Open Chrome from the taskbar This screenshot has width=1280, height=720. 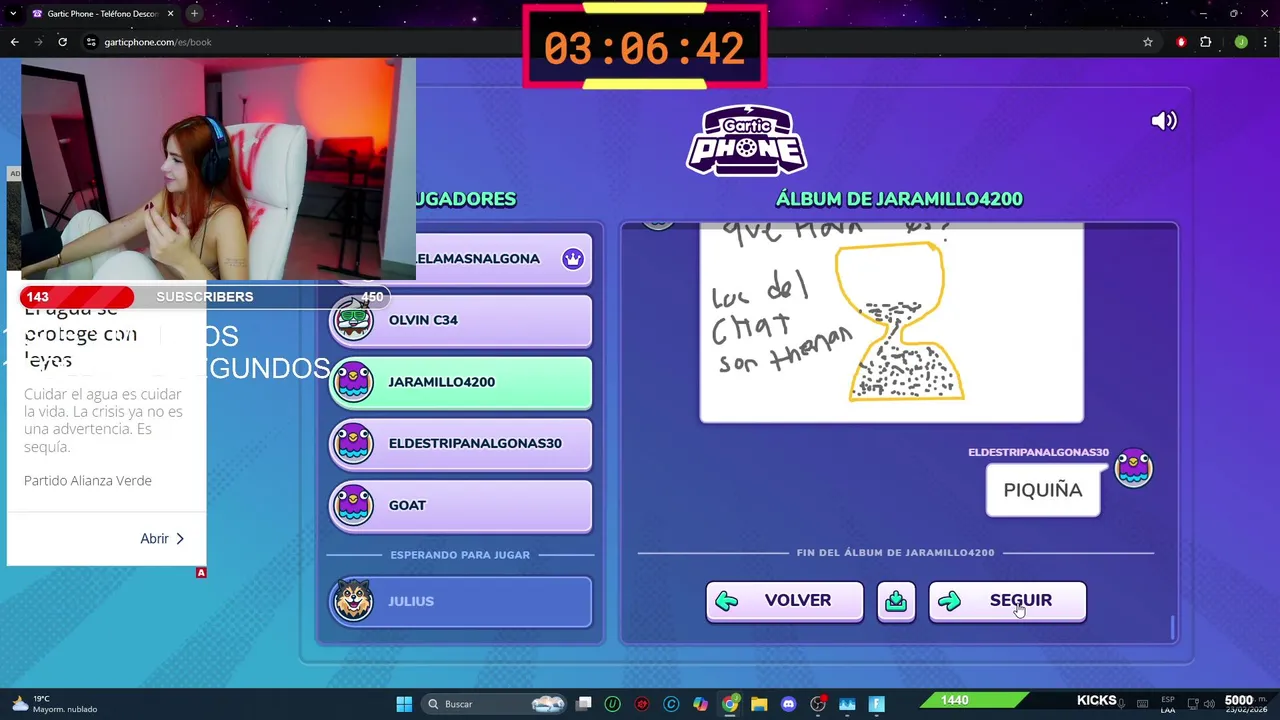(730, 704)
